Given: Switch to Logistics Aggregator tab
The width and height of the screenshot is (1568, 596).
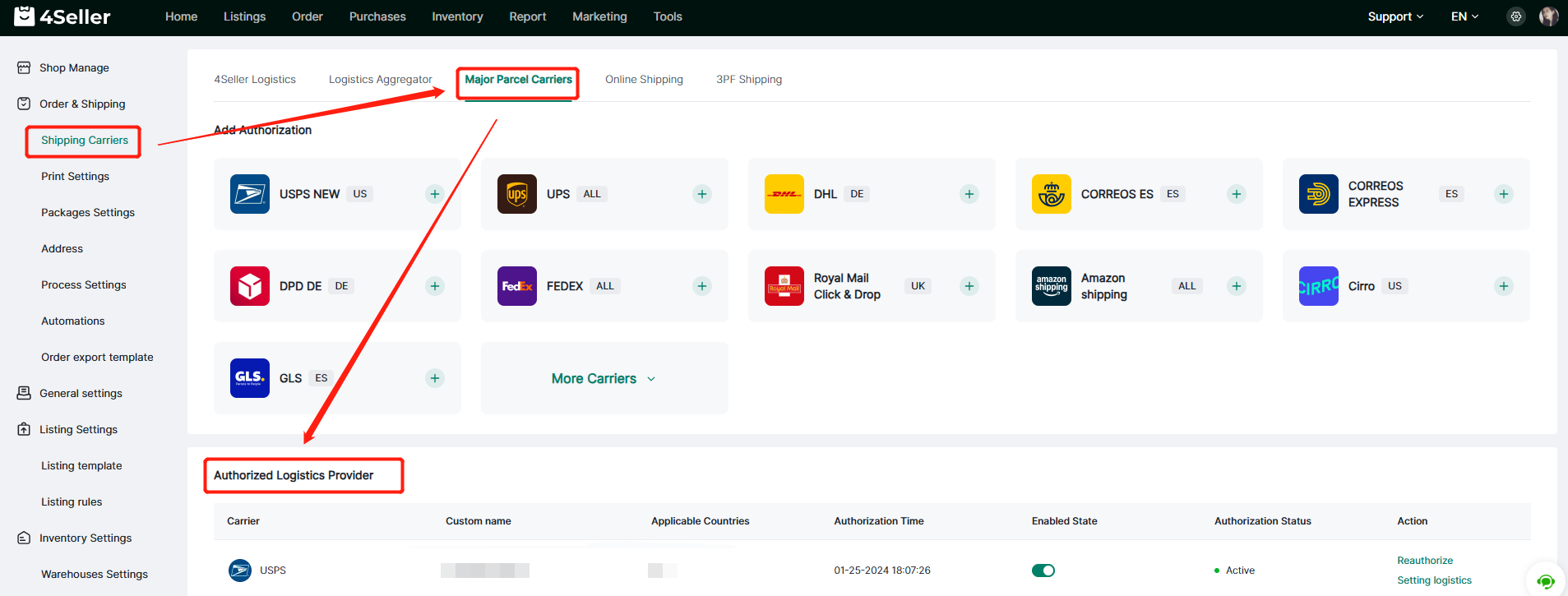Looking at the screenshot, I should 381,79.
